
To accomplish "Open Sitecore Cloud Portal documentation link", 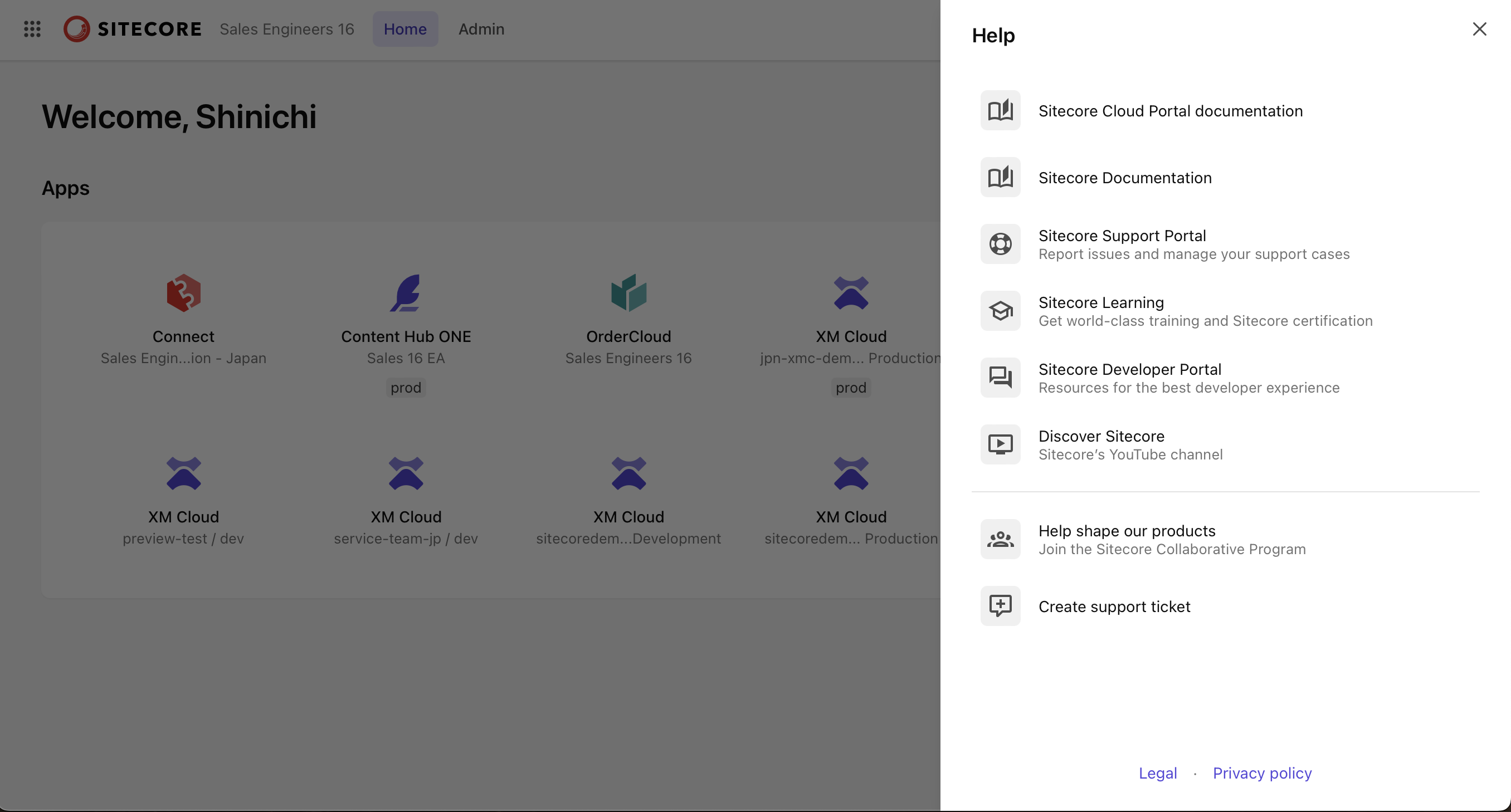I will click(1171, 111).
